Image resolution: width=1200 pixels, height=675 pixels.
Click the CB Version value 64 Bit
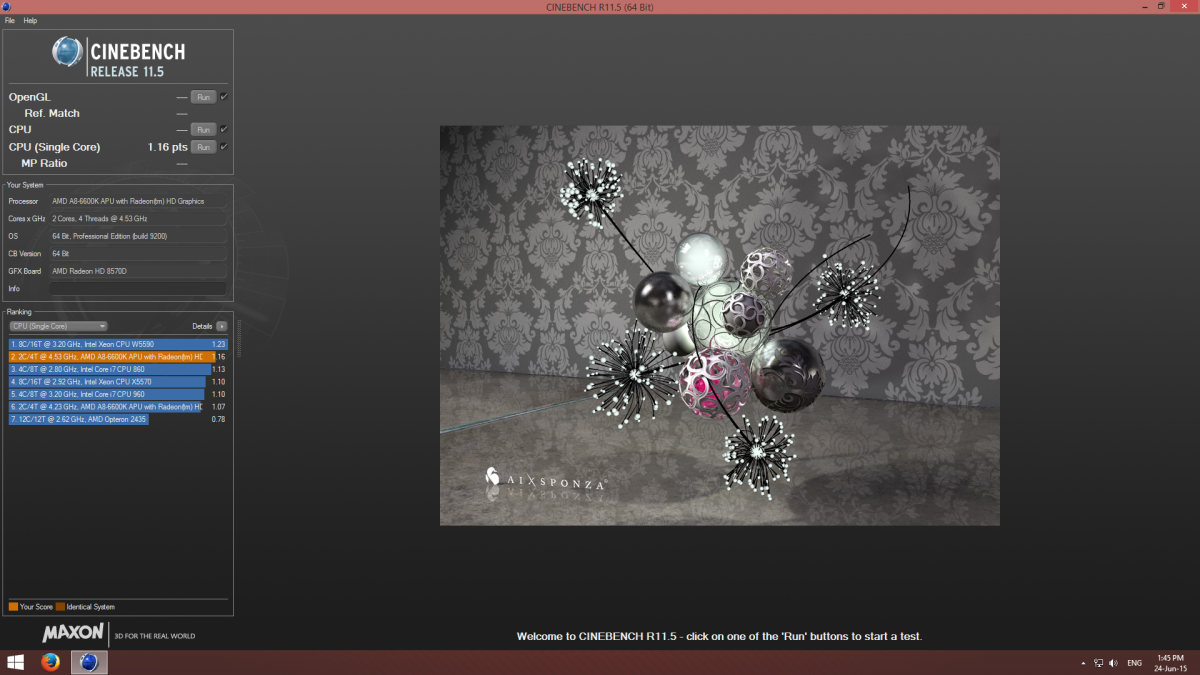point(138,253)
